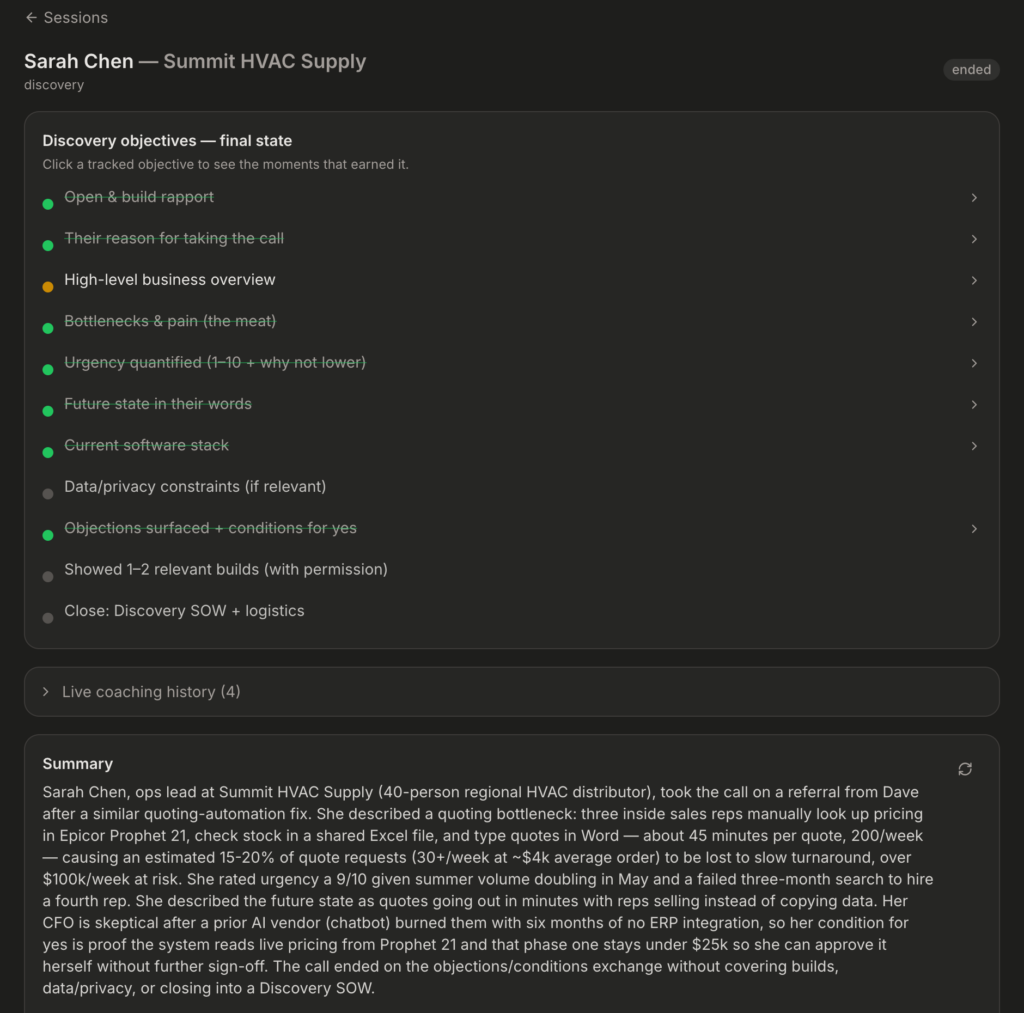Click green status dot for 'Urgency quantified'
Viewport: 1024px width, 1013px height.
(x=48, y=370)
